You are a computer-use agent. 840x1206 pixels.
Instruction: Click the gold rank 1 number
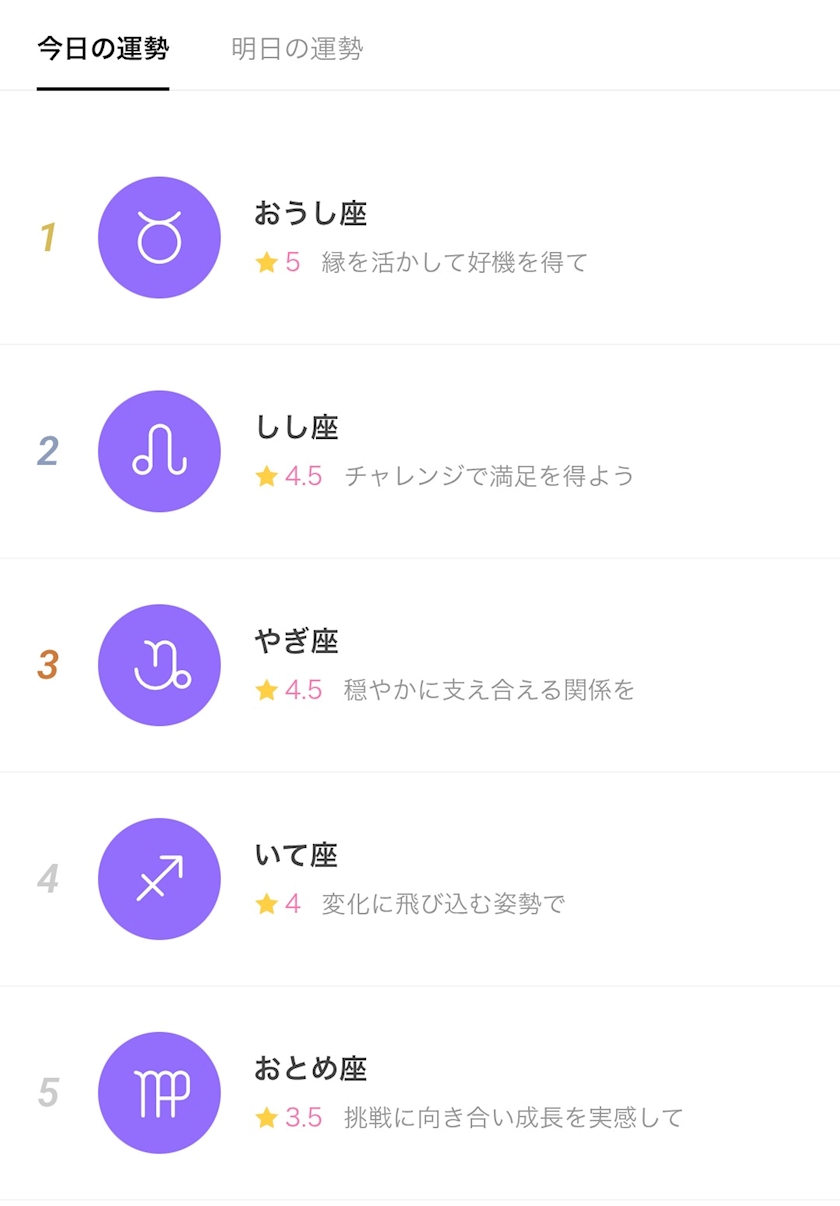point(47,238)
